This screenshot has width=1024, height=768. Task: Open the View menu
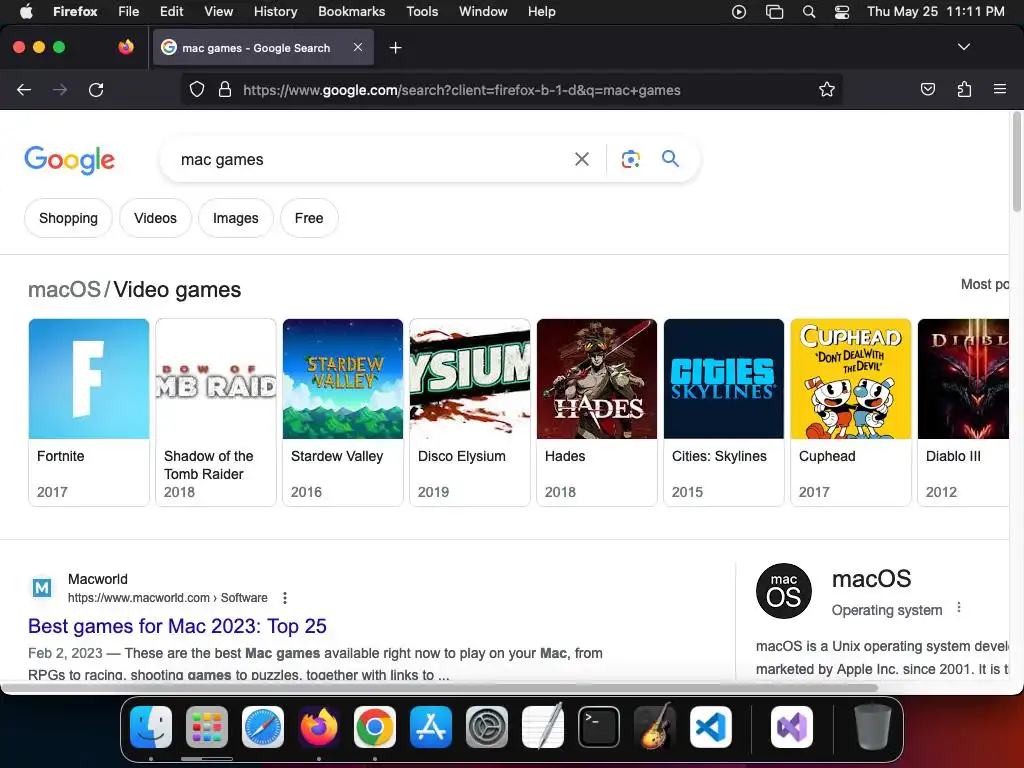[218, 11]
